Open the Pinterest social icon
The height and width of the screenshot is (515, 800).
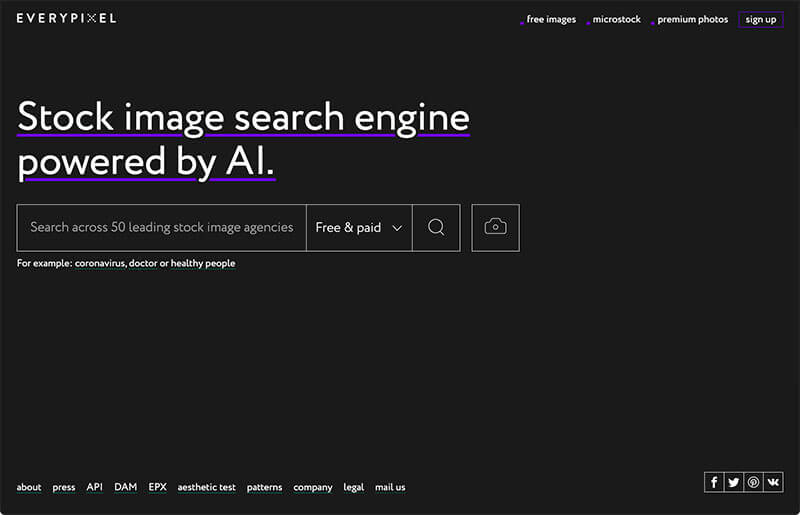pyautogui.click(x=753, y=482)
